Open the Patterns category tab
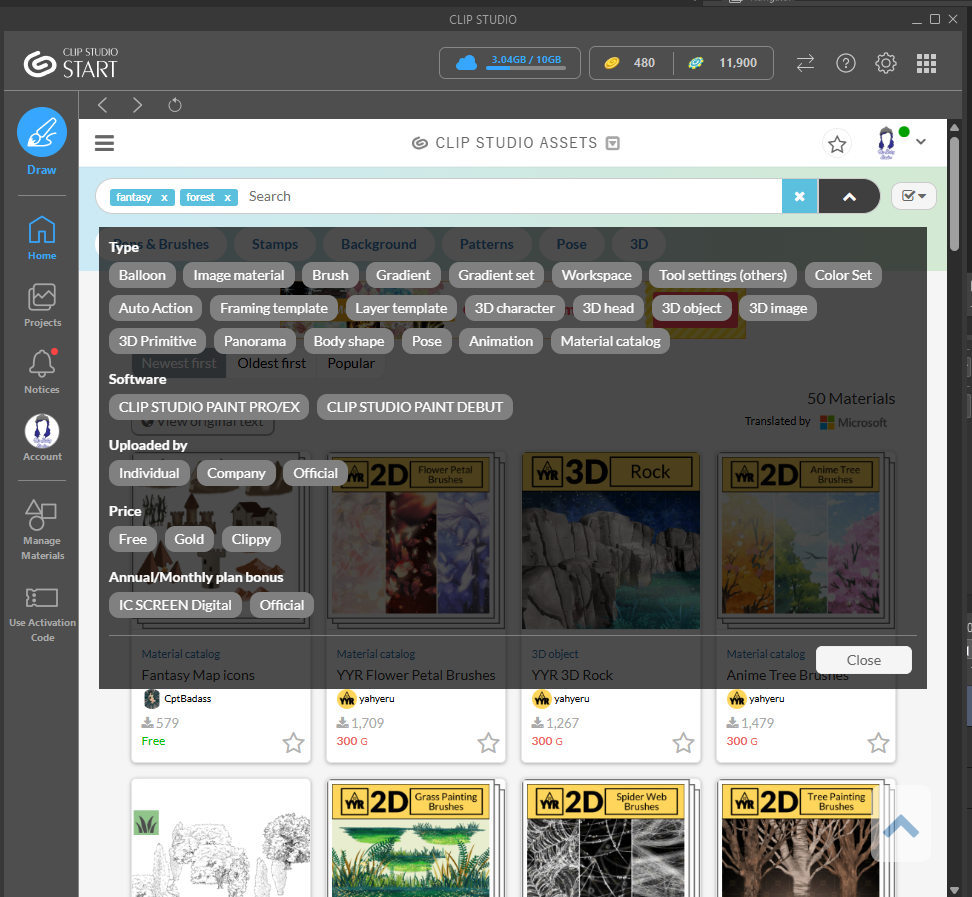The width and height of the screenshot is (972, 897). pyautogui.click(x=486, y=244)
